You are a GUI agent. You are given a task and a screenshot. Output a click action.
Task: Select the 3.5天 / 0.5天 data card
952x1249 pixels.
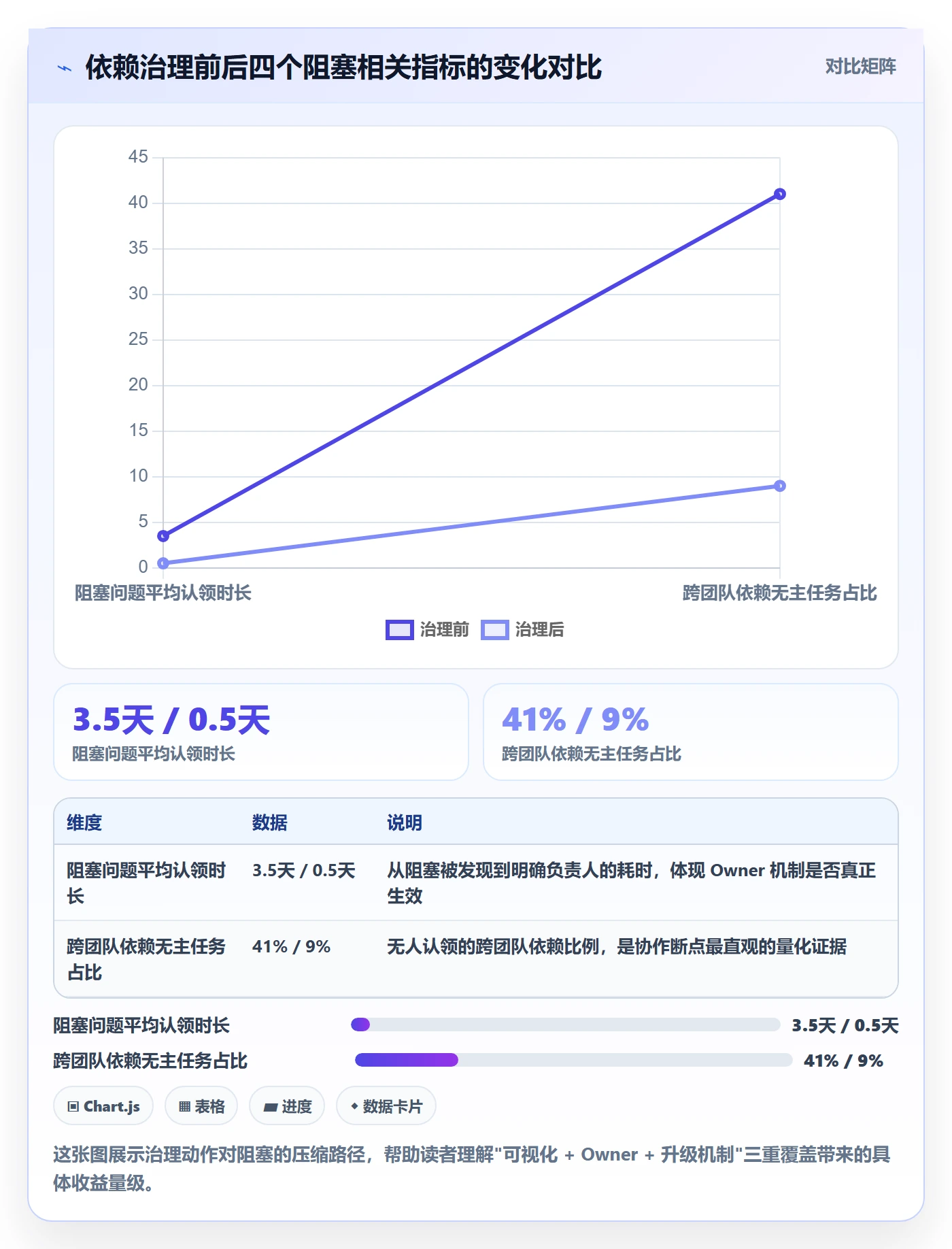tap(261, 732)
